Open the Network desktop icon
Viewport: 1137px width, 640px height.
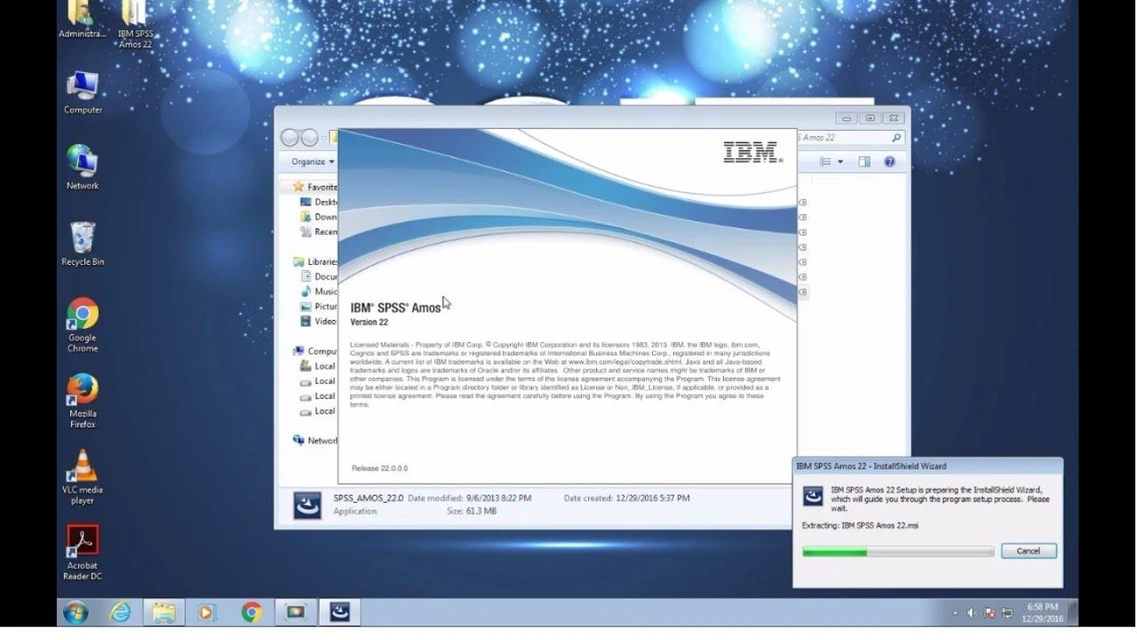[x=83, y=167]
